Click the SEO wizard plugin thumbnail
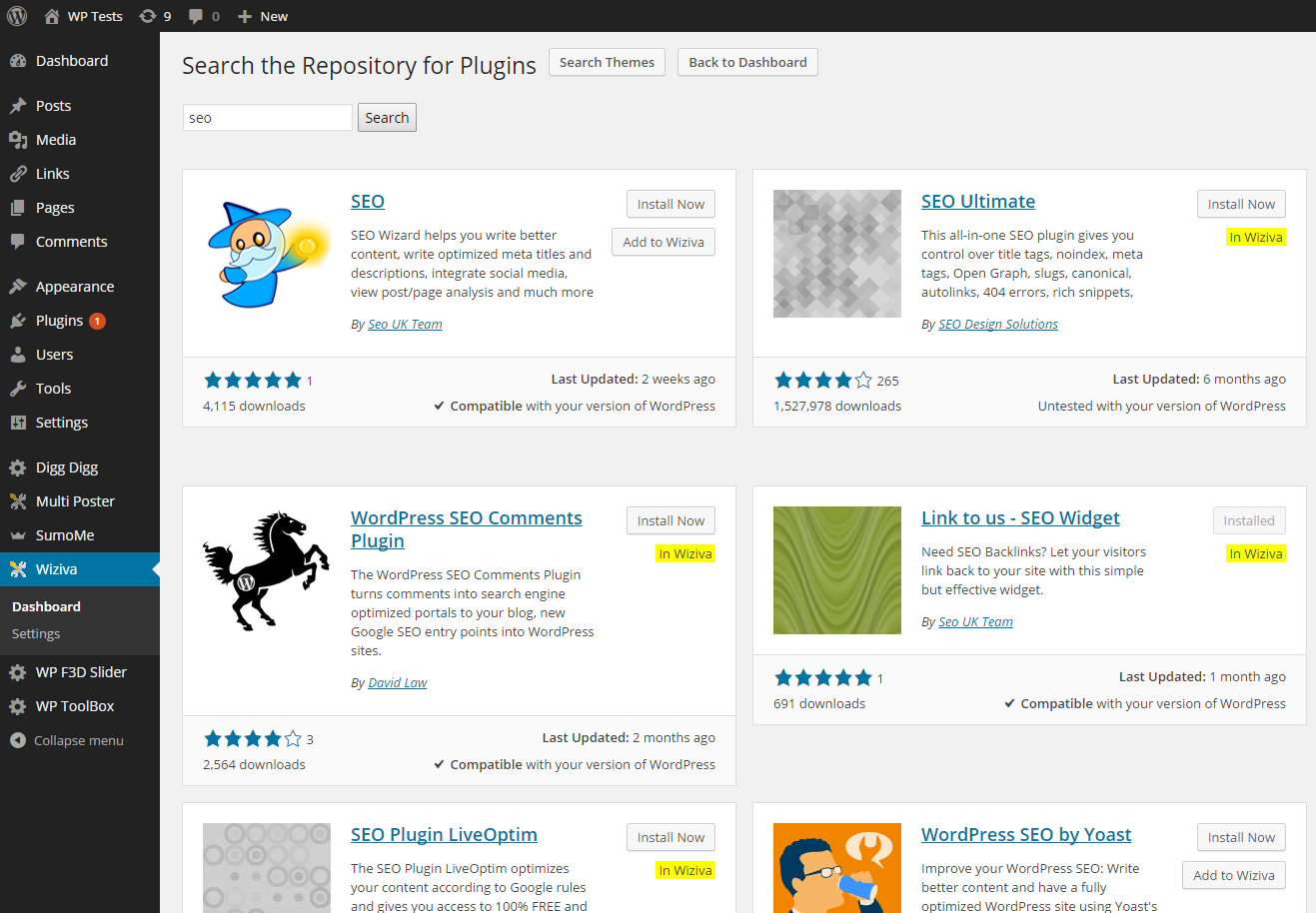Viewport: 1316px width, 913px height. (x=267, y=254)
